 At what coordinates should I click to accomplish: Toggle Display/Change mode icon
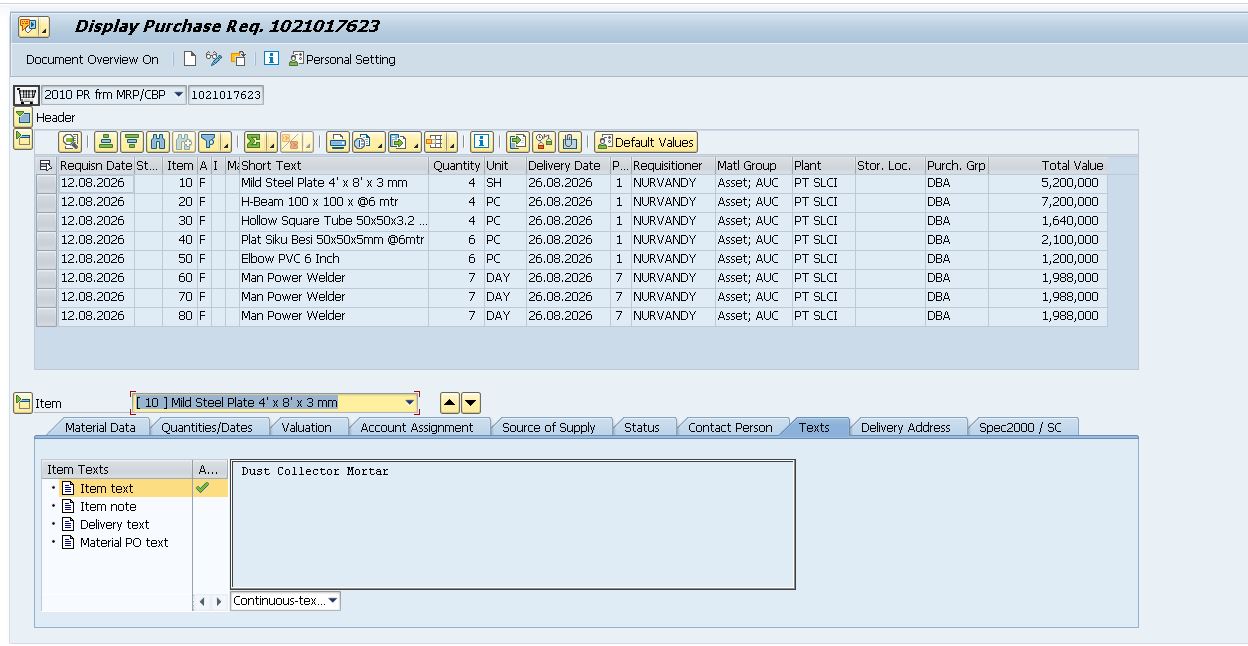pos(214,59)
